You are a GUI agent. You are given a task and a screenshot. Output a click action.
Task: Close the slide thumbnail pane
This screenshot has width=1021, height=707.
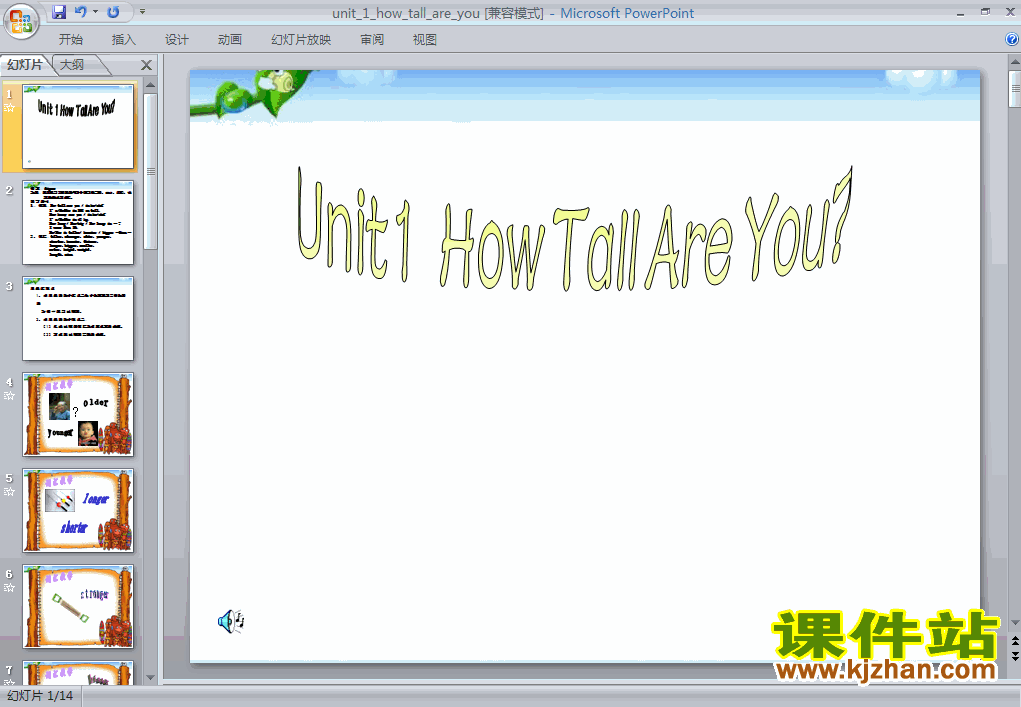[x=147, y=65]
